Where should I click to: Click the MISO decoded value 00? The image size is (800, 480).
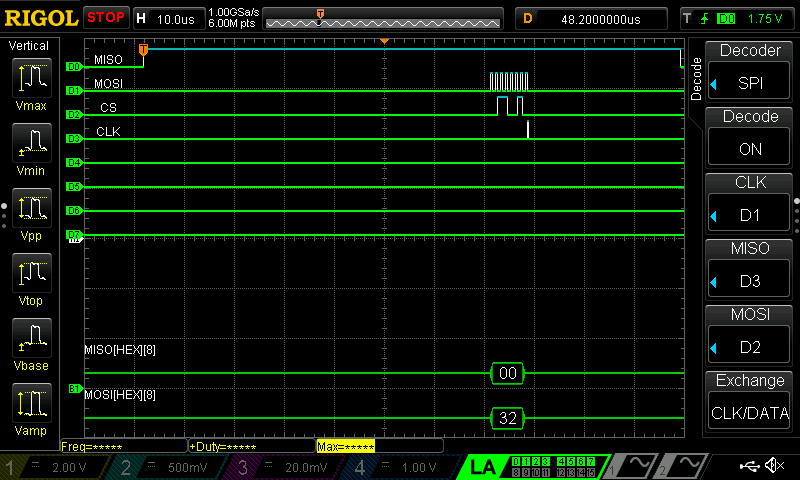click(507, 373)
